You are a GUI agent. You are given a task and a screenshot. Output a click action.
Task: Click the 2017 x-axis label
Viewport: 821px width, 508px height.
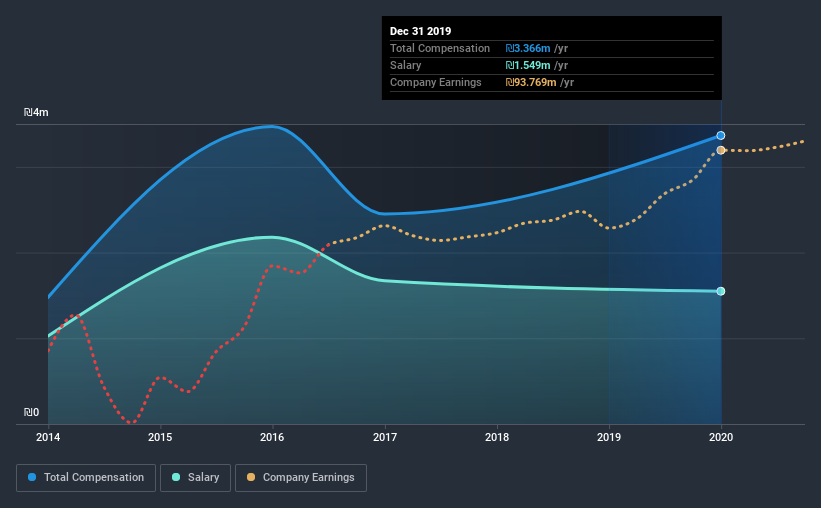[384, 437]
